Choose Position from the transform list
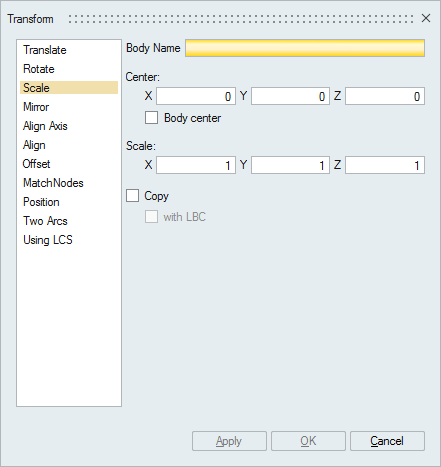The width and height of the screenshot is (441, 467). [69, 202]
